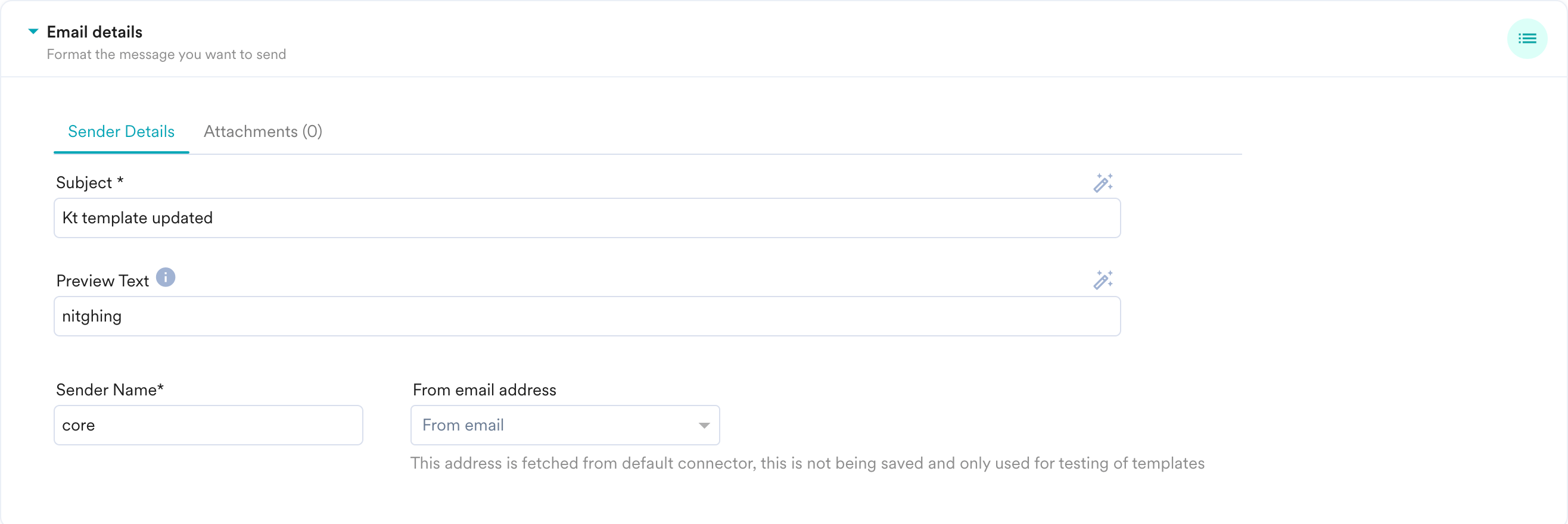Image resolution: width=1568 pixels, height=524 pixels.
Task: Click the magic wand icon for Subject
Action: coord(1102,183)
